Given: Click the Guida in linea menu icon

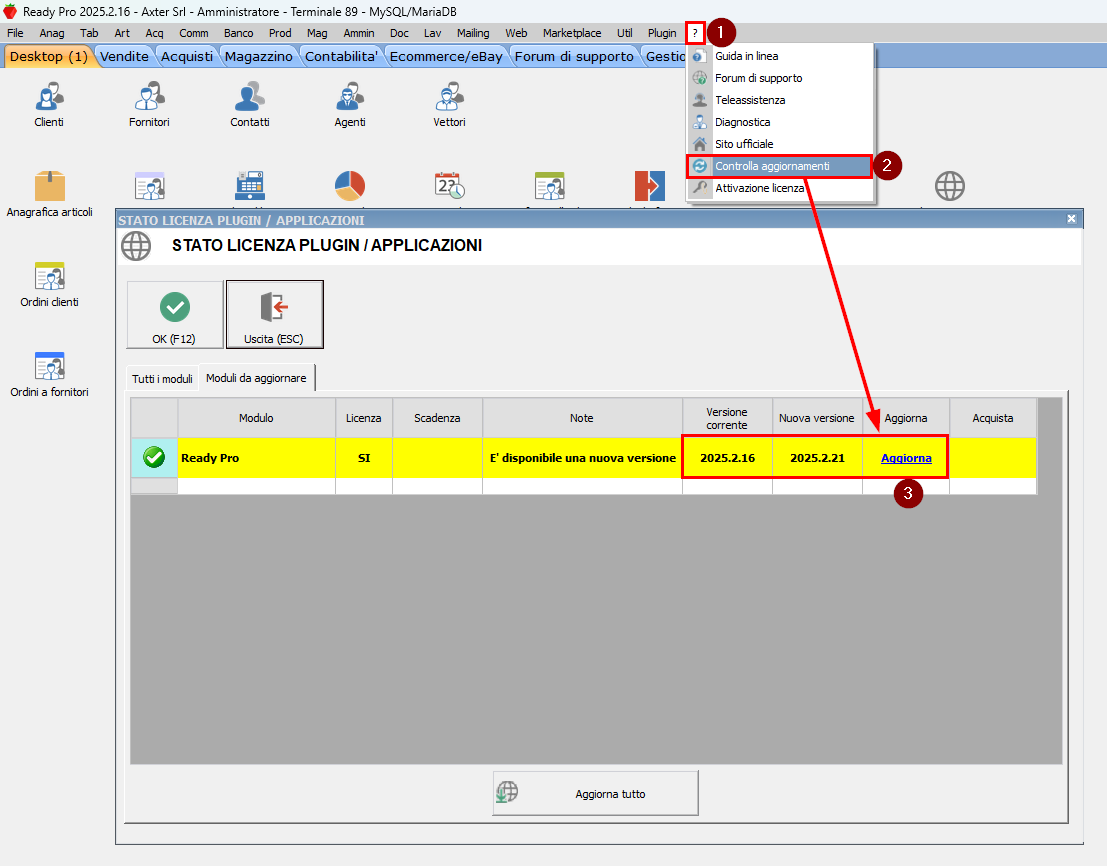Looking at the screenshot, I should point(699,56).
